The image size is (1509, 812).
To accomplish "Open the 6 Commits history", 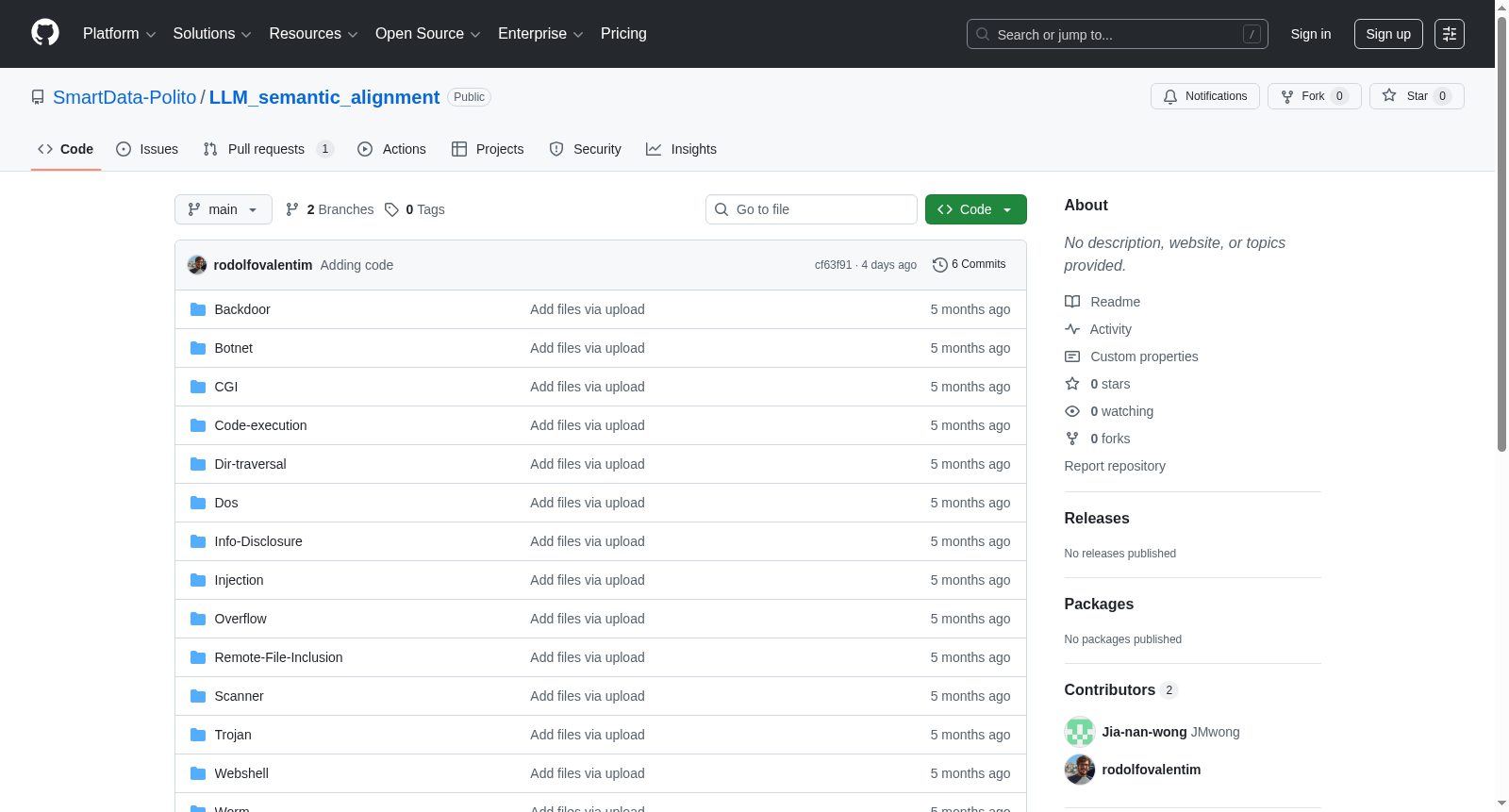I will tap(969, 265).
